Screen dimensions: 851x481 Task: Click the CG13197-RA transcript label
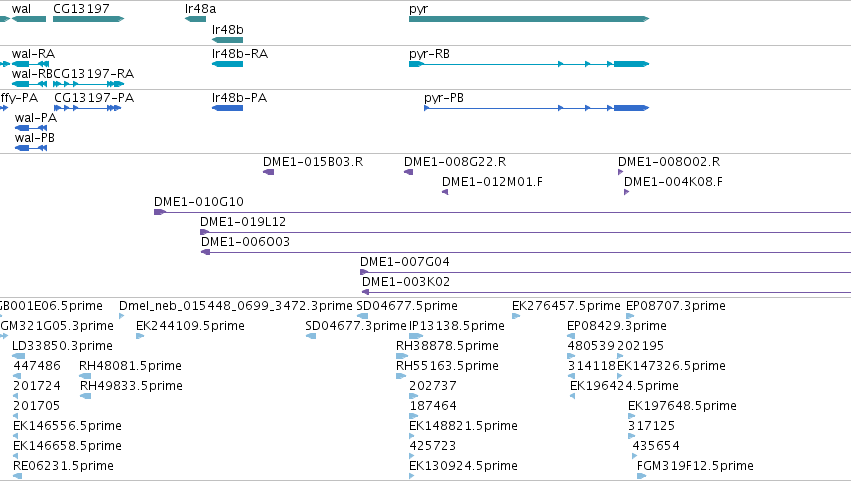(x=93, y=74)
